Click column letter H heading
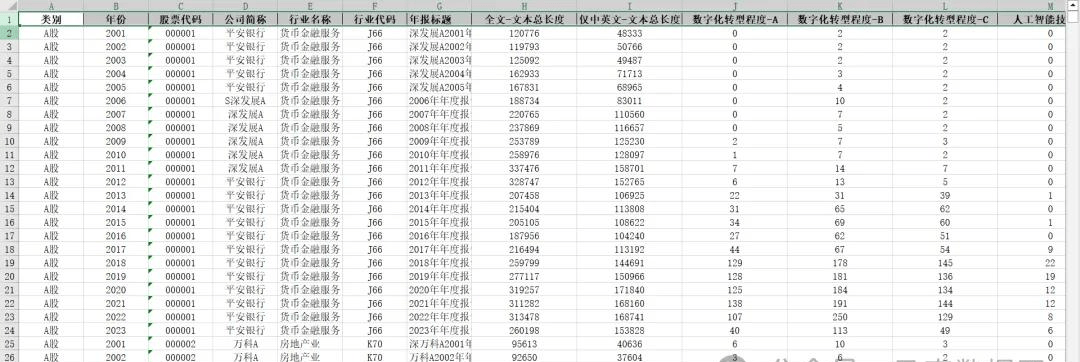The width and height of the screenshot is (1080, 362). pos(523,6)
